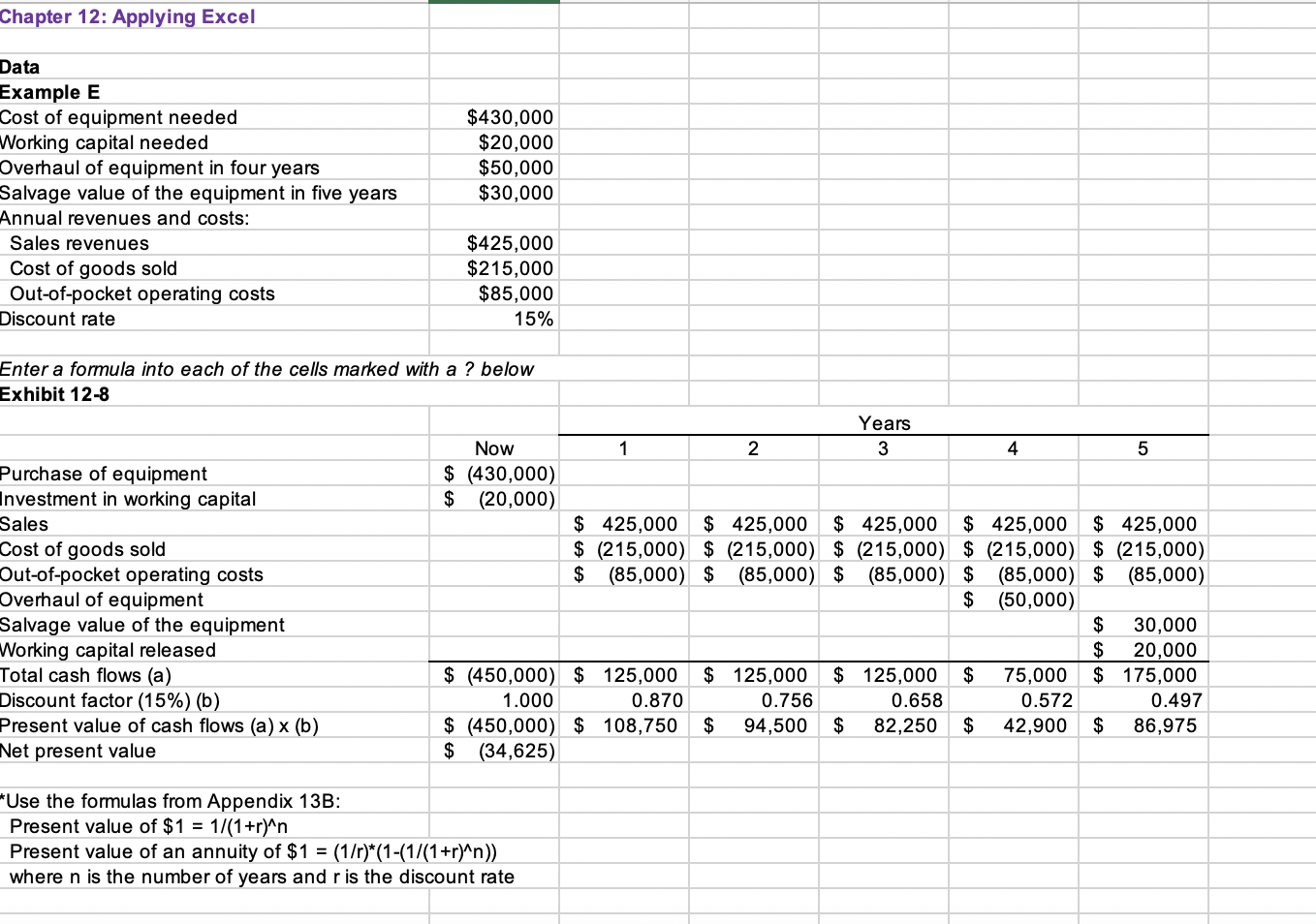The width and height of the screenshot is (1316, 924).
Task: Select the 94,500 present value cell
Action: (x=754, y=725)
